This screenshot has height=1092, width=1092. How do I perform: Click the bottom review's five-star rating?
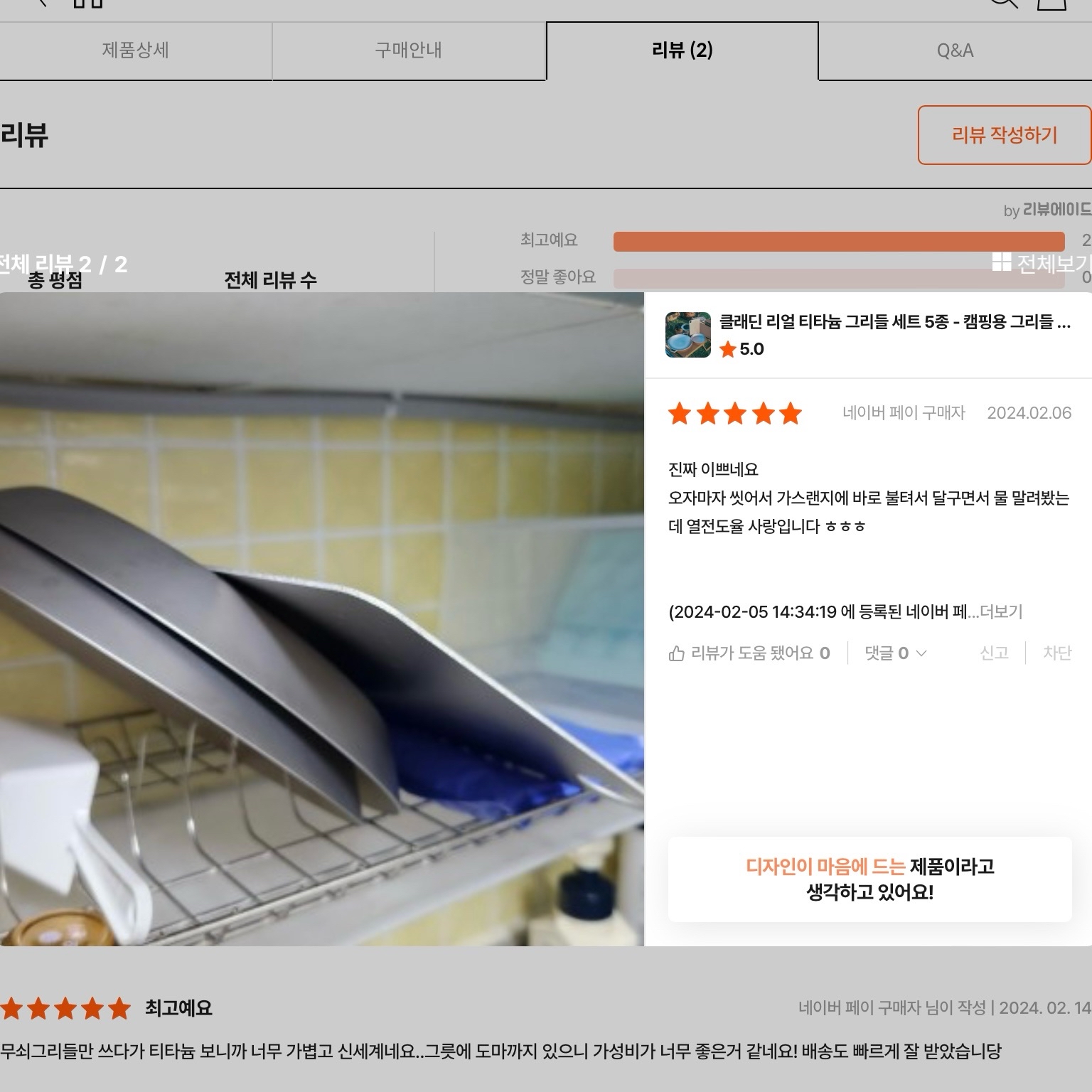[65, 1008]
